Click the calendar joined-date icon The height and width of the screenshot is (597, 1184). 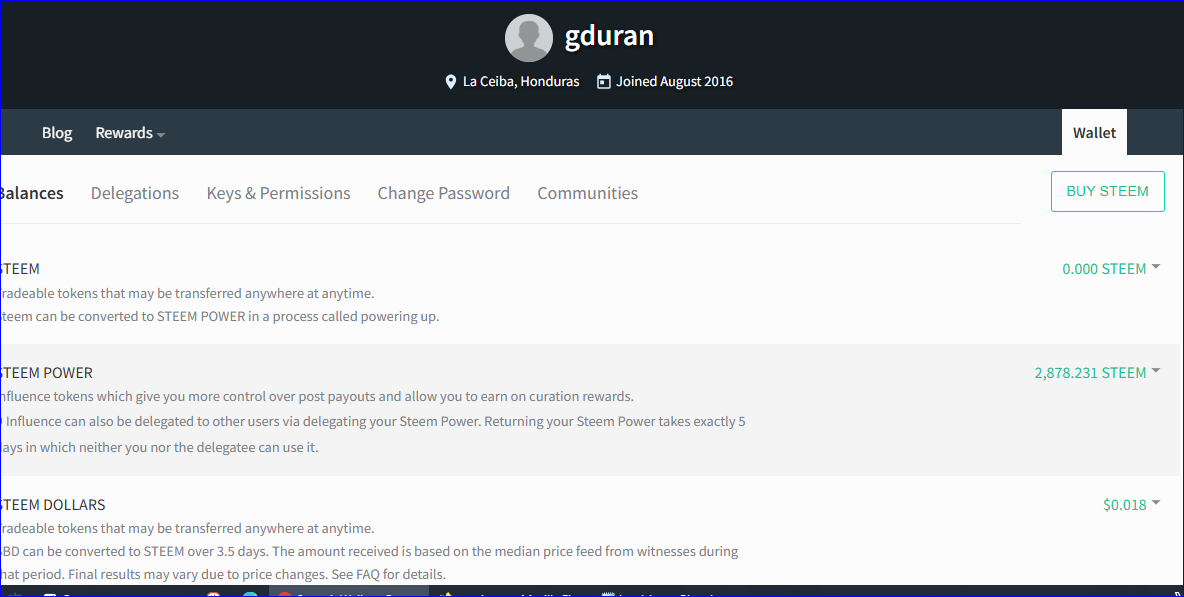[603, 82]
